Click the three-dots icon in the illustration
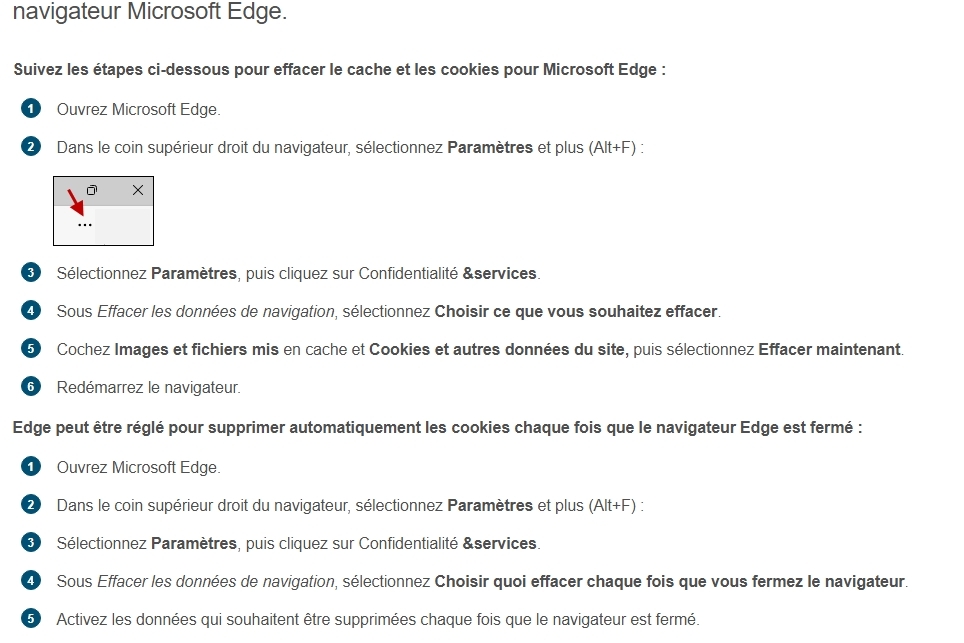 click(x=85, y=225)
